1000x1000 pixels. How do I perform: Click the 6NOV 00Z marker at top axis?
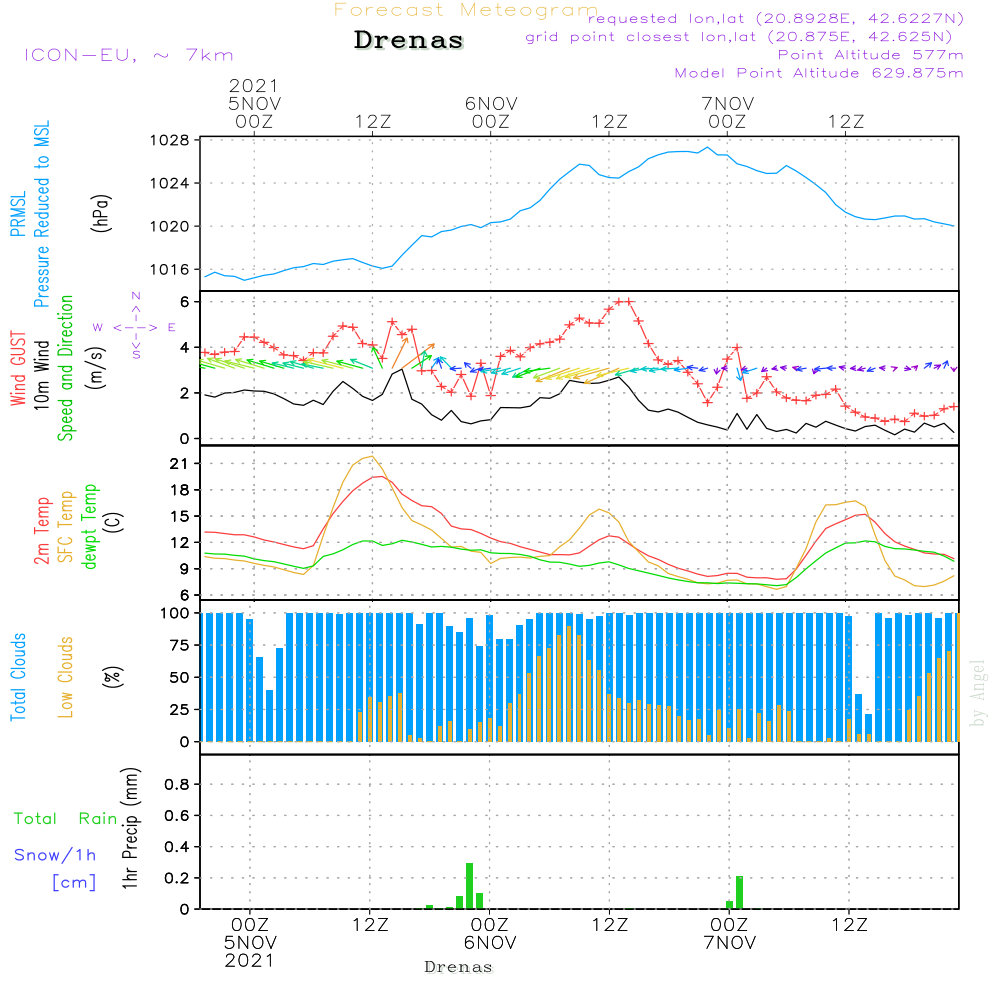tap(490, 112)
